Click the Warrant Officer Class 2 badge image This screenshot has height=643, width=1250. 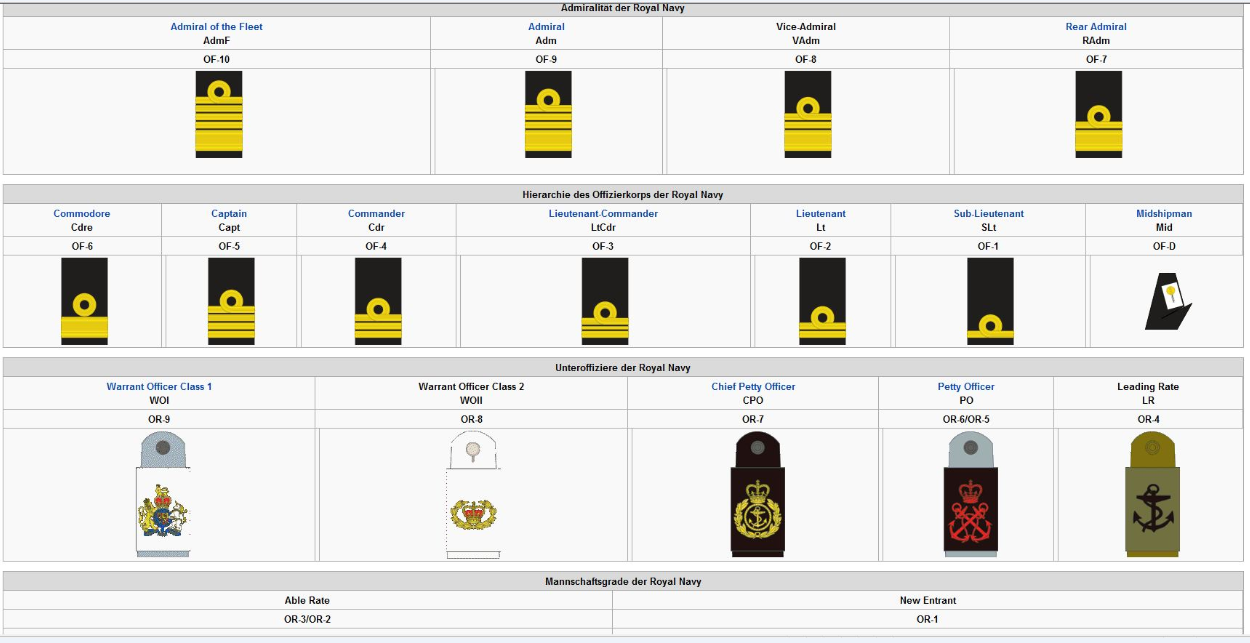click(471, 496)
